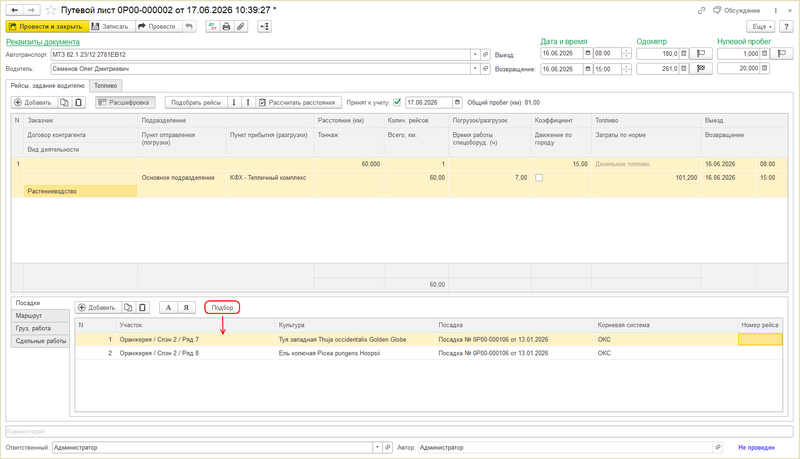Click the КФХ - Тепличный комплекс cell
Image resolution: width=800 pixels, height=459 pixels.
[x=270, y=177]
